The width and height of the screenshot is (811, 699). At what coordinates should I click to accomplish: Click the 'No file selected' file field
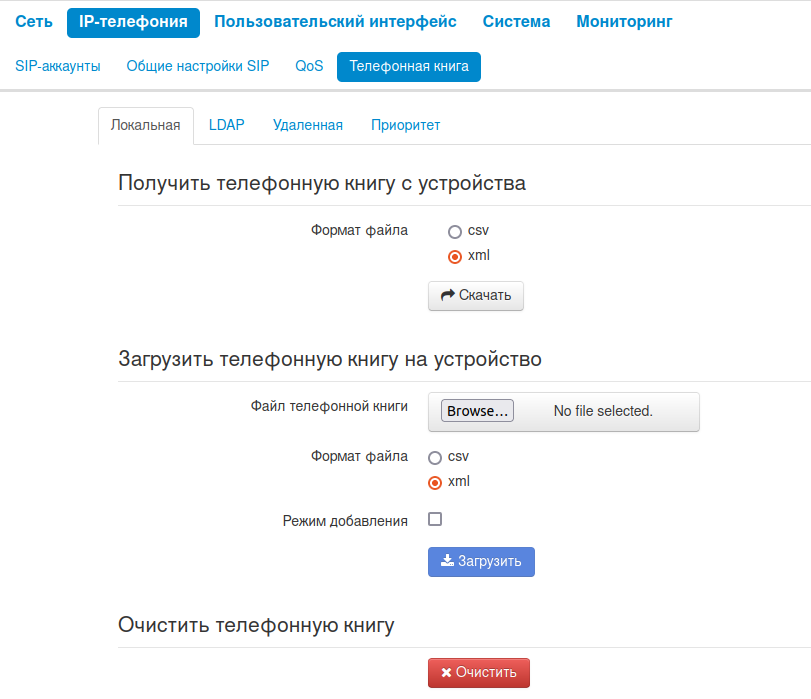[603, 411]
